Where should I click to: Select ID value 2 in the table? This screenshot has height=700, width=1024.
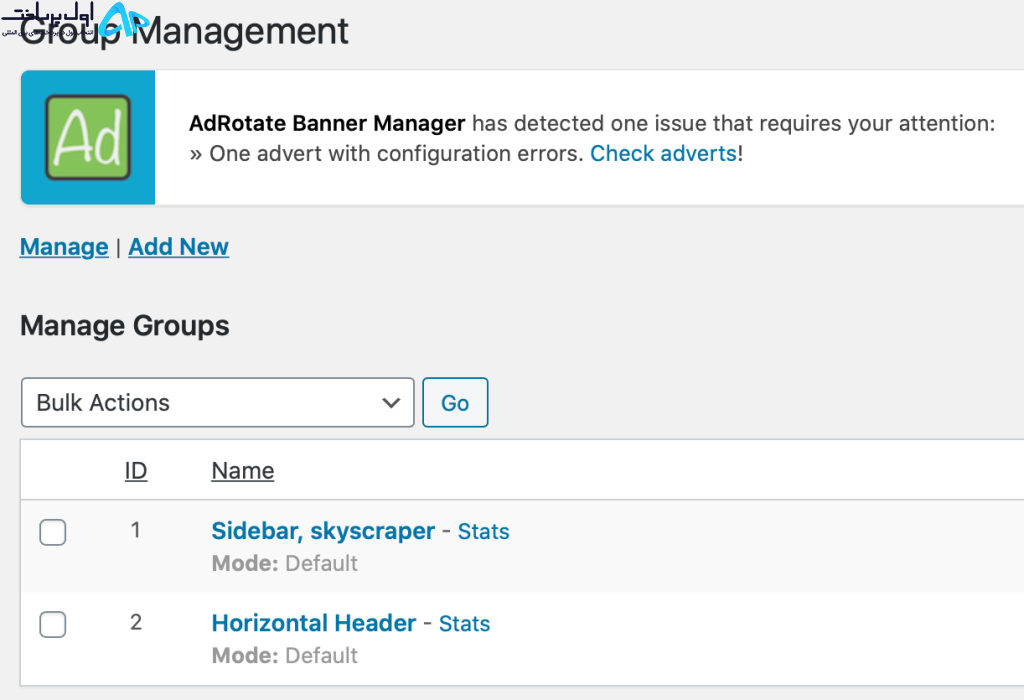point(136,622)
